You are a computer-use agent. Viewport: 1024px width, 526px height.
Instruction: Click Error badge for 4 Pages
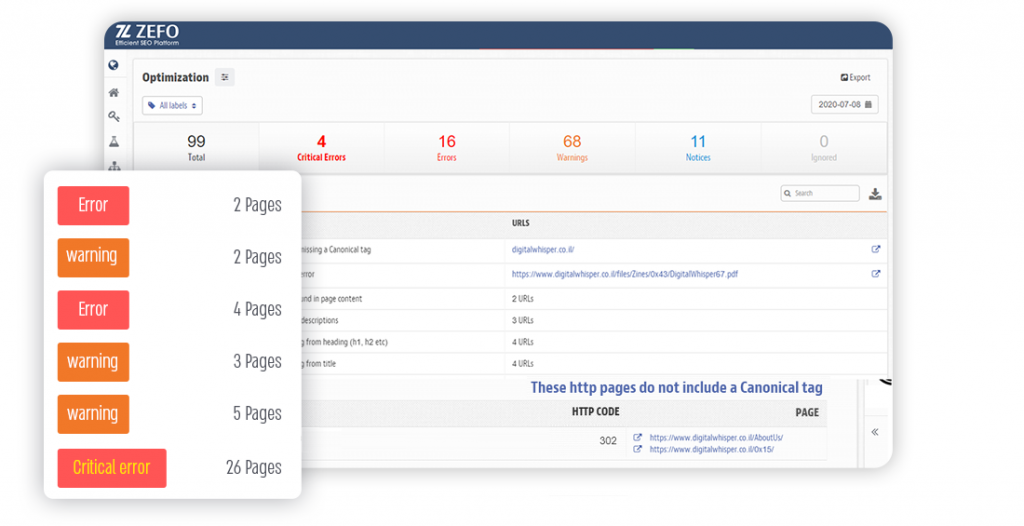pos(93,310)
